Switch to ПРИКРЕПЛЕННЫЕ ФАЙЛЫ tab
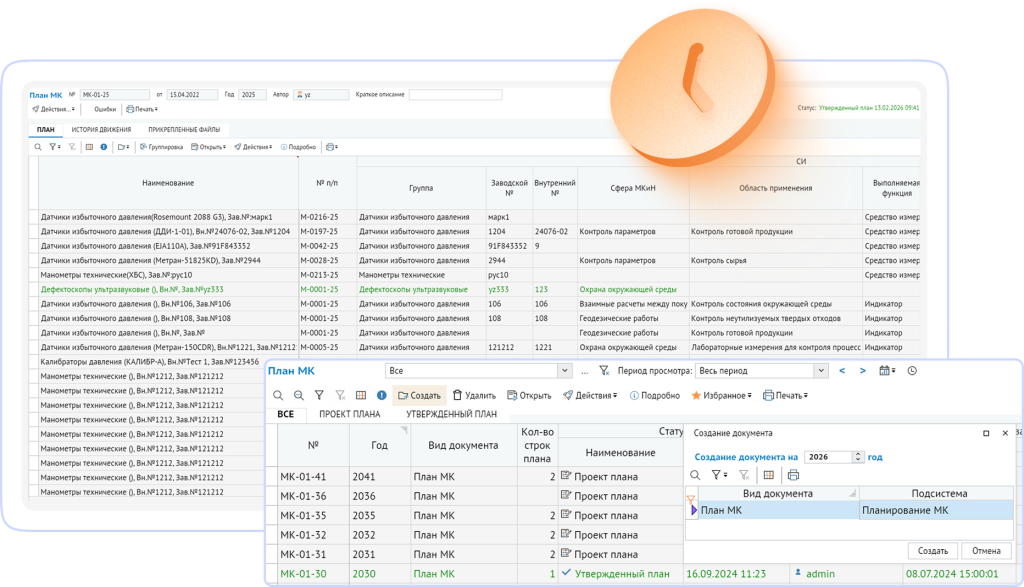The height and width of the screenshot is (587, 1024). point(184,129)
